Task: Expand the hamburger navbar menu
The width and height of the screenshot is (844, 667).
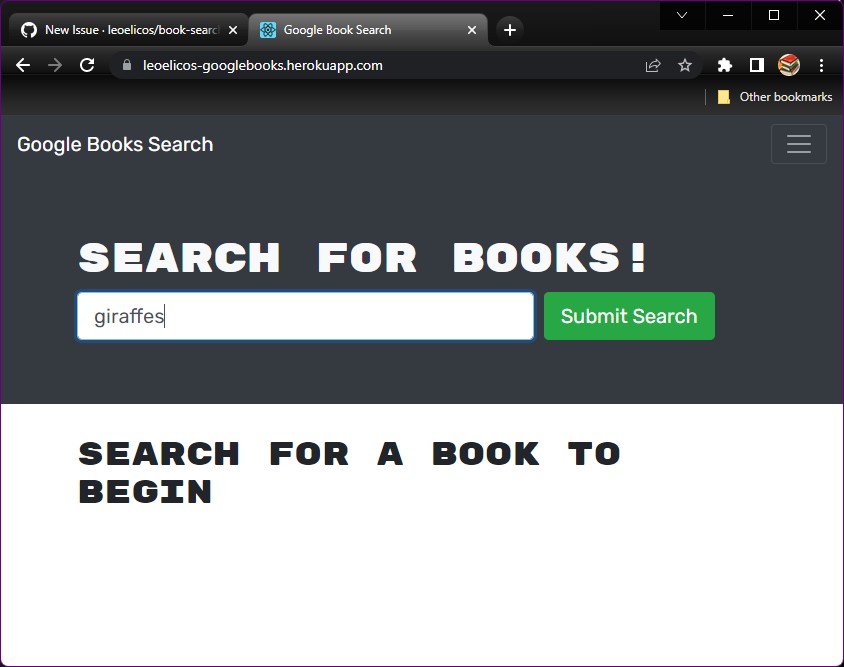Action: [x=799, y=144]
